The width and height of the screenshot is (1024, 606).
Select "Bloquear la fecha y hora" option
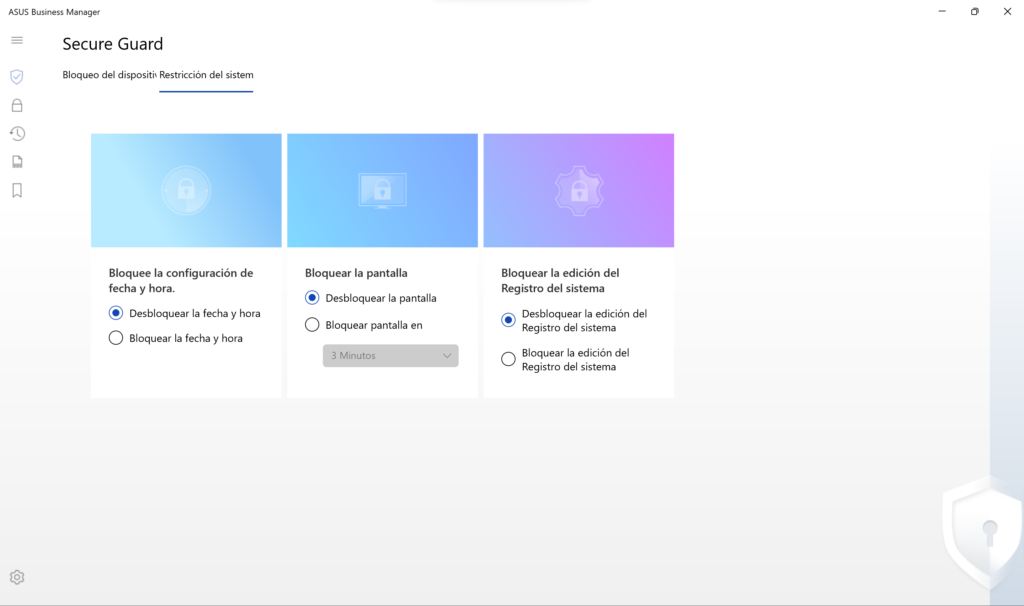(x=116, y=338)
